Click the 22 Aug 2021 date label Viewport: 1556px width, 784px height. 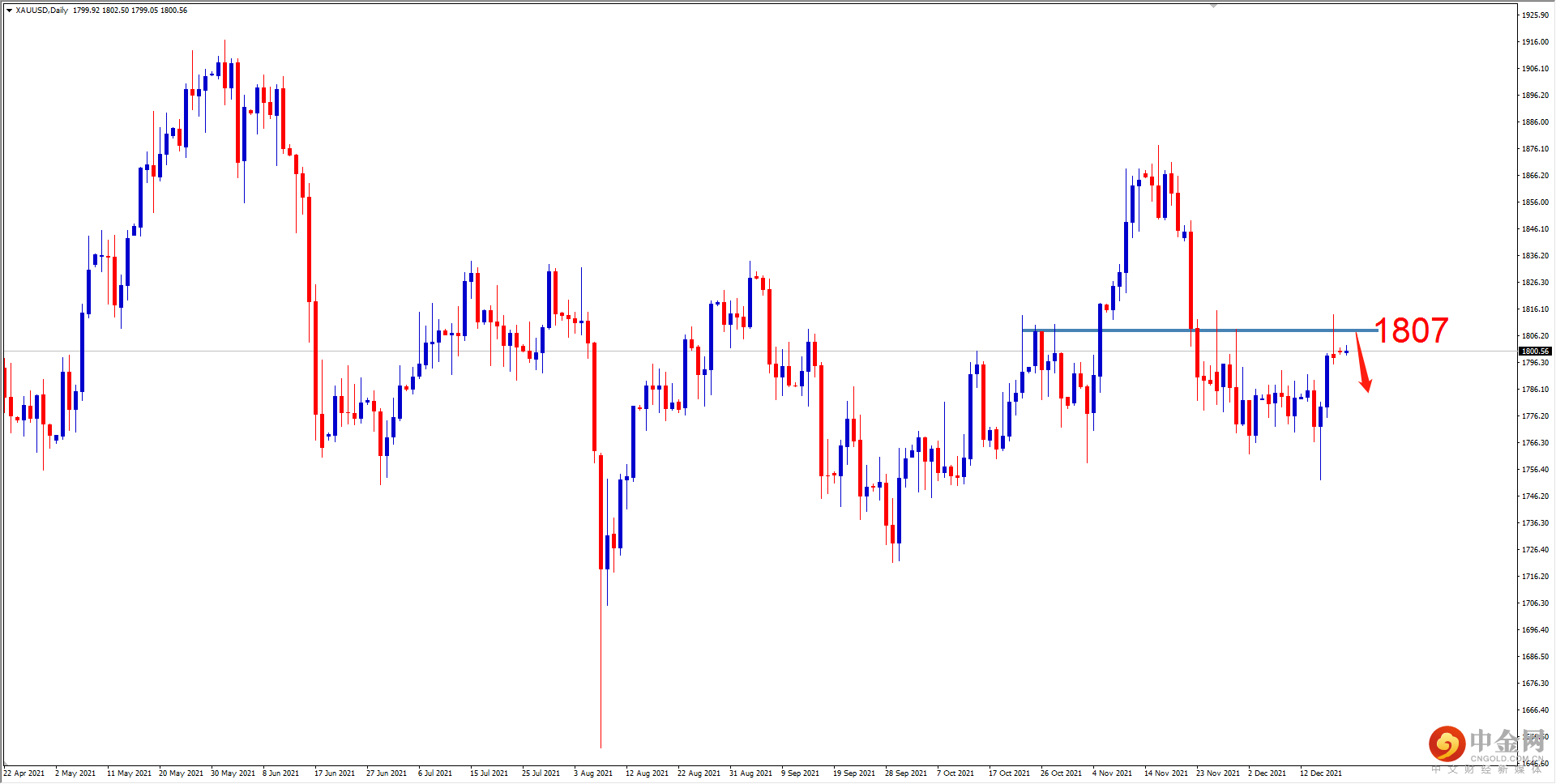pos(699,773)
